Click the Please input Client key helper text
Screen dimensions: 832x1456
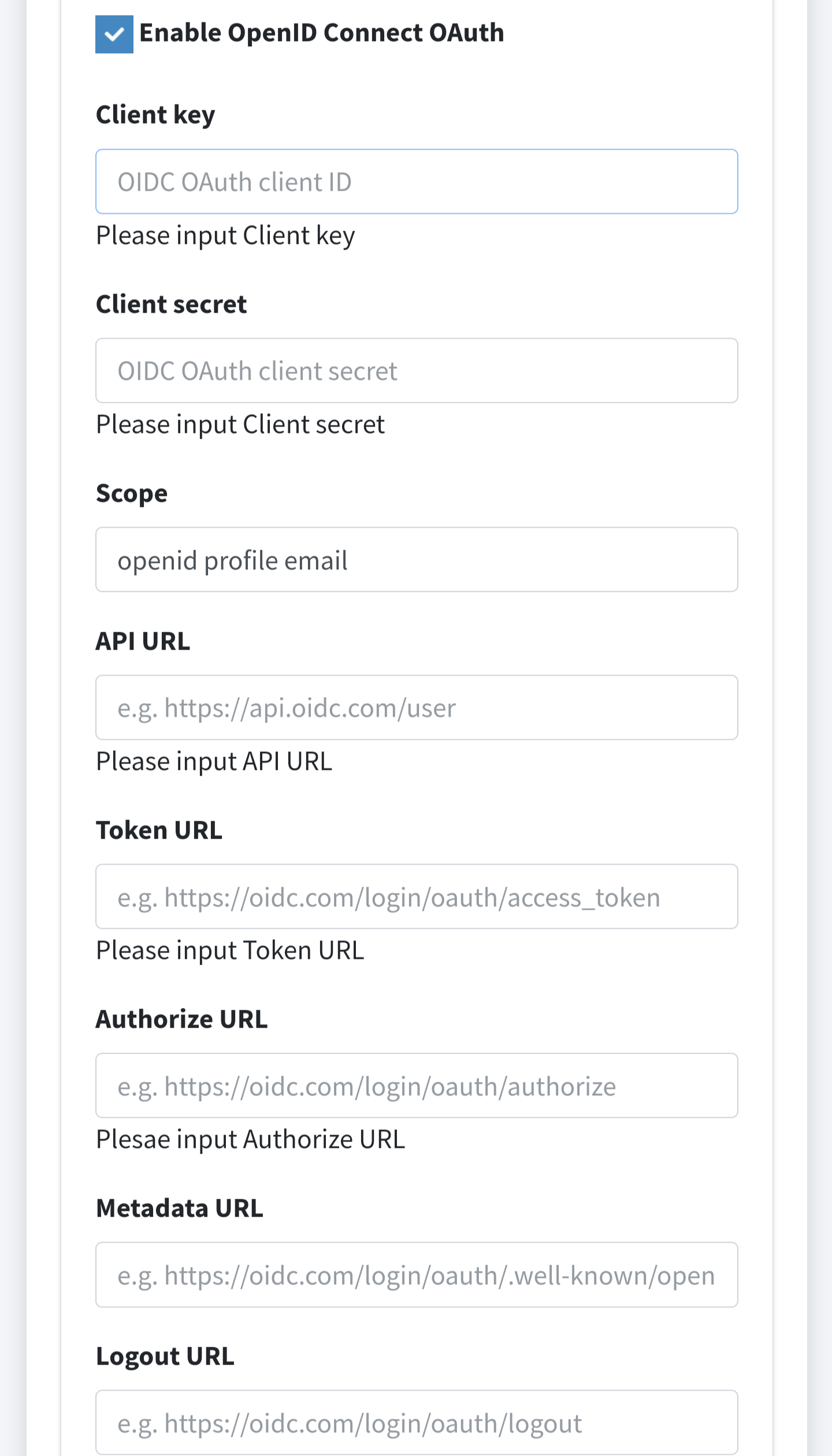[x=225, y=235]
